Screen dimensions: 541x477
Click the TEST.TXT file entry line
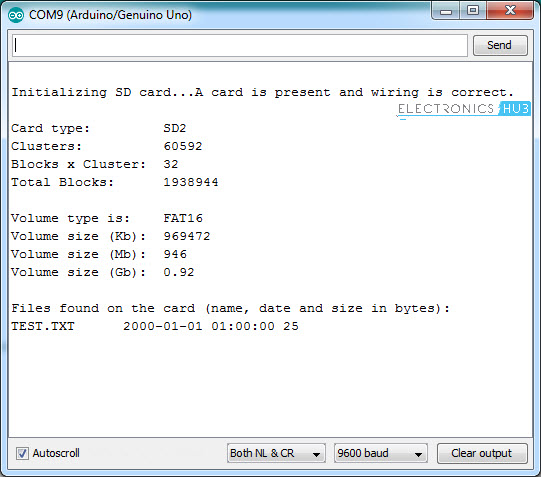[155, 326]
